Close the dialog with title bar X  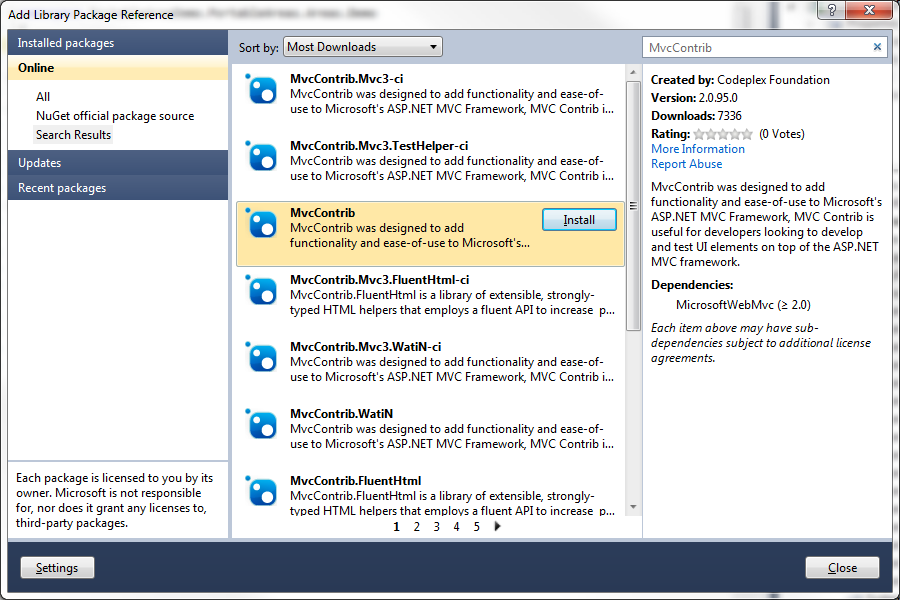[868, 10]
